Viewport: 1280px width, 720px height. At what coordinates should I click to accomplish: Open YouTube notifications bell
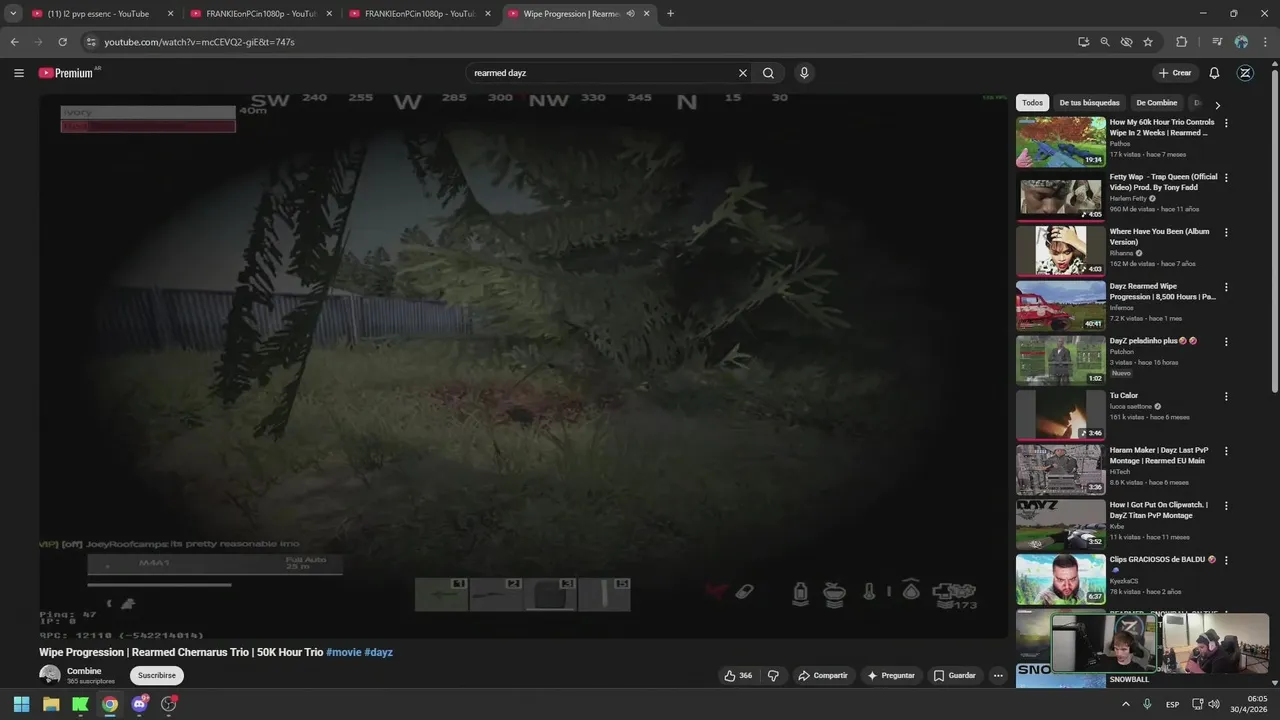tap(1214, 73)
